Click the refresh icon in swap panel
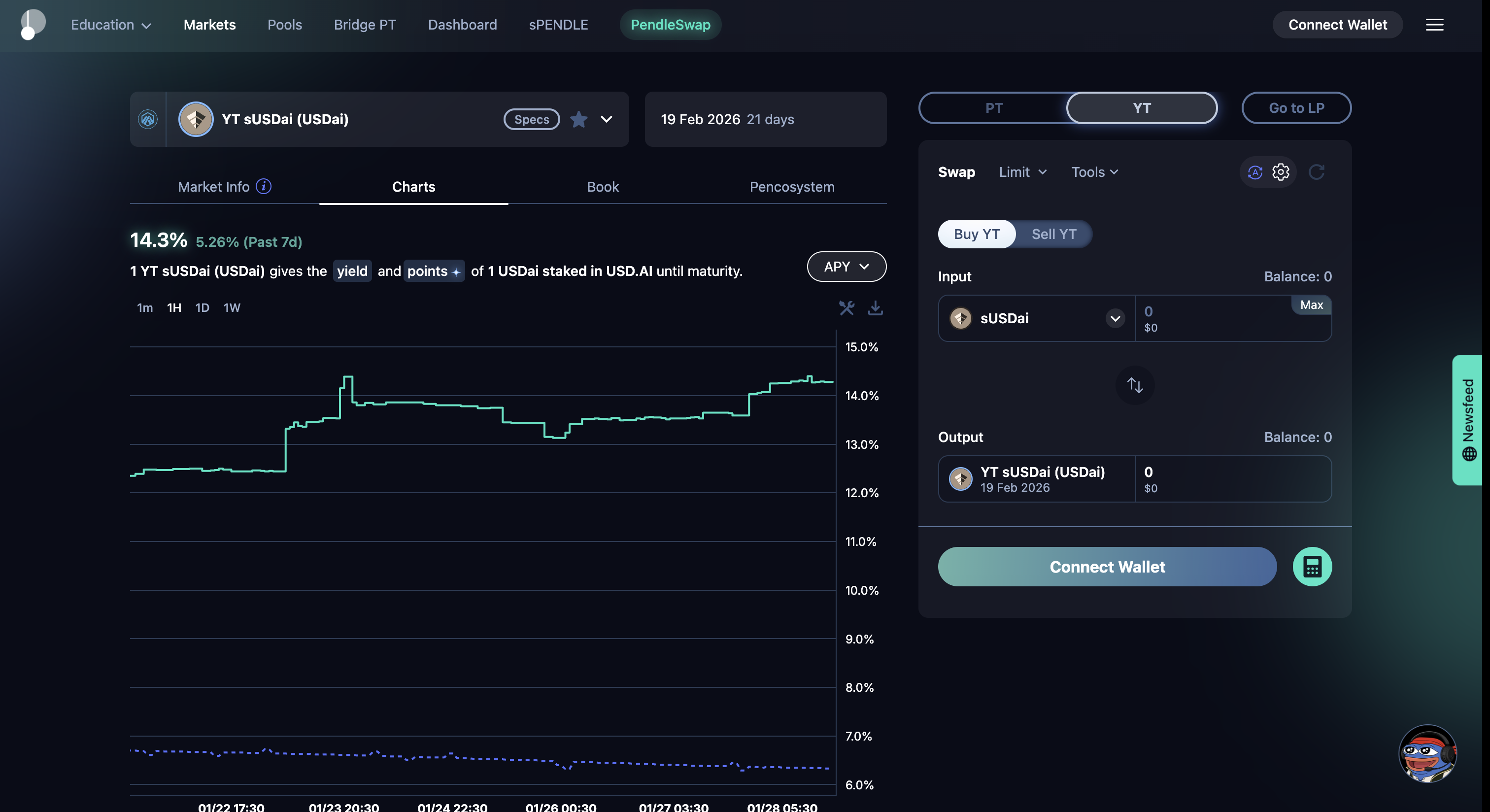The image size is (1490, 812). [1317, 172]
